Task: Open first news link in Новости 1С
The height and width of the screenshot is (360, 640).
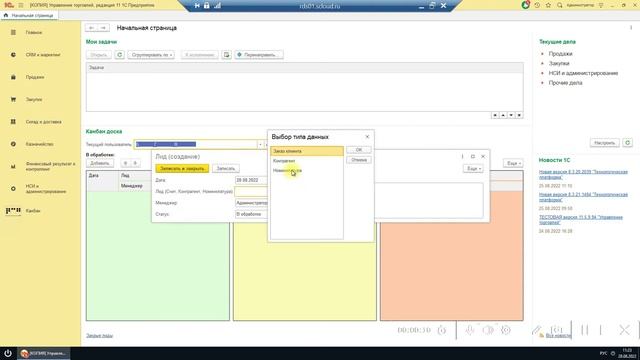Action: tap(583, 174)
